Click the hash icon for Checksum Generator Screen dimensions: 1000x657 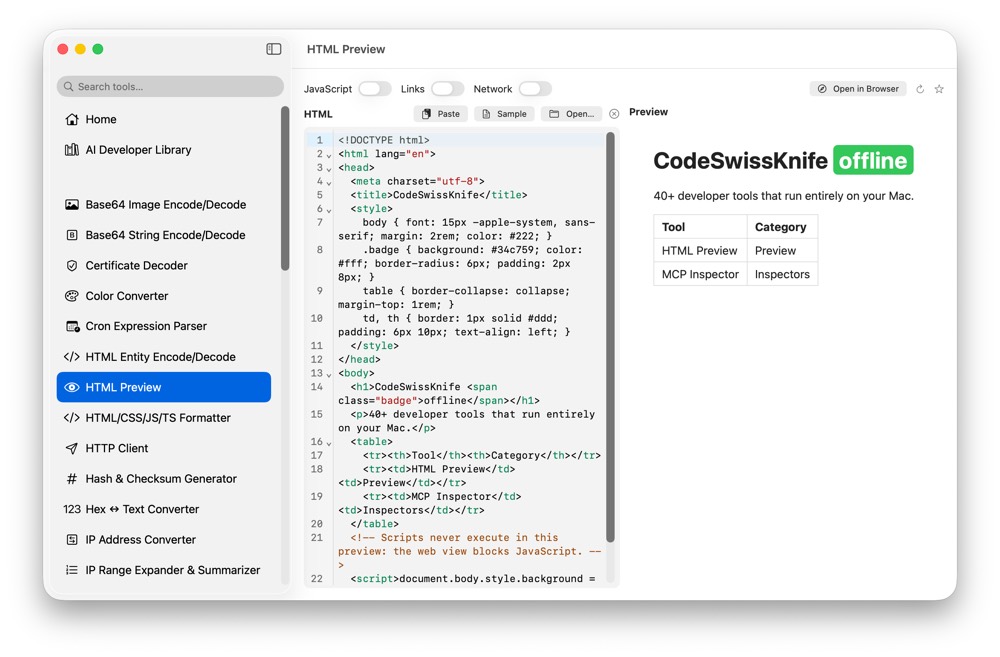72,478
